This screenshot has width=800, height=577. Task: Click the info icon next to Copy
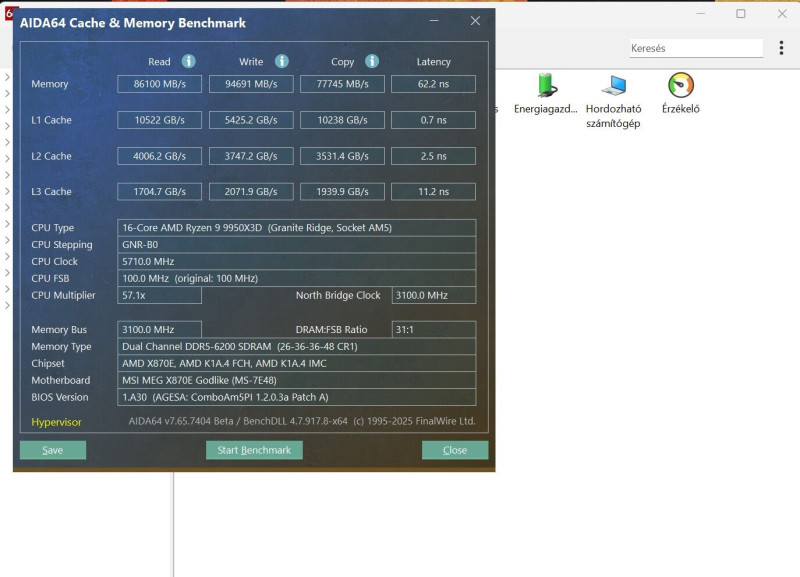[372, 61]
